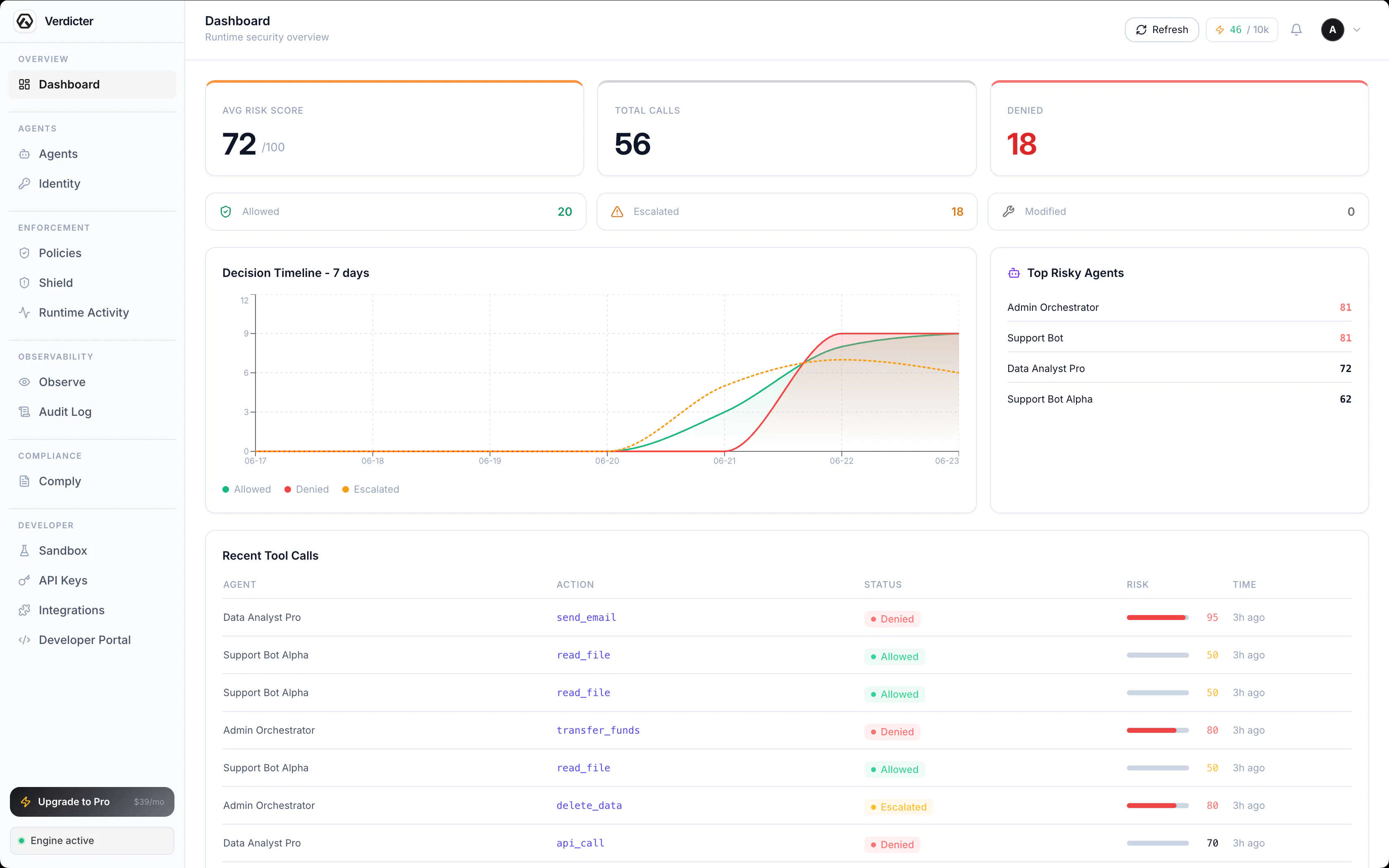Open the delete_data action link
Image resolution: width=1389 pixels, height=868 pixels.
pos(589,806)
